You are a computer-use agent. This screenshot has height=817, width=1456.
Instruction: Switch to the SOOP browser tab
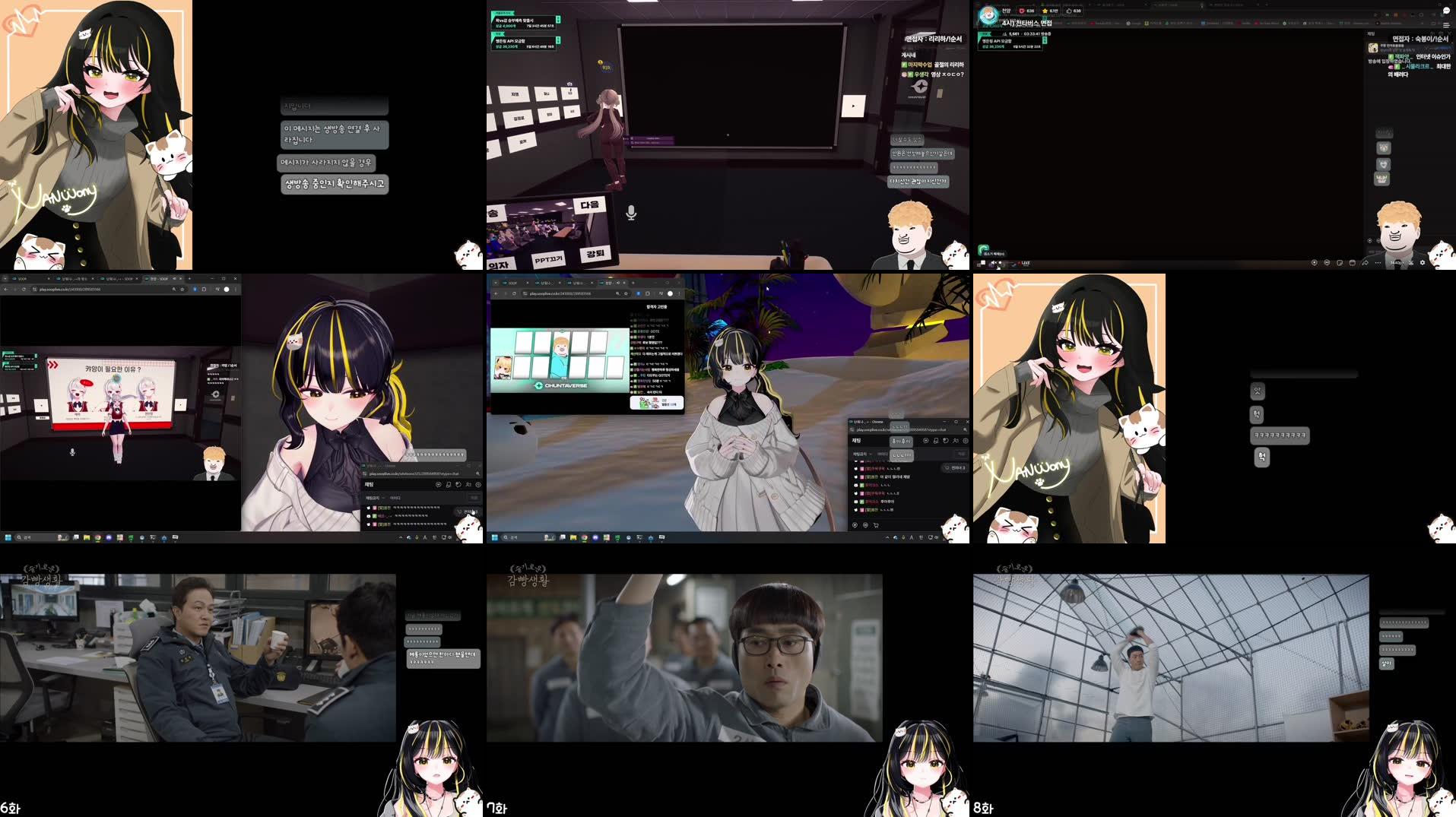coord(20,279)
